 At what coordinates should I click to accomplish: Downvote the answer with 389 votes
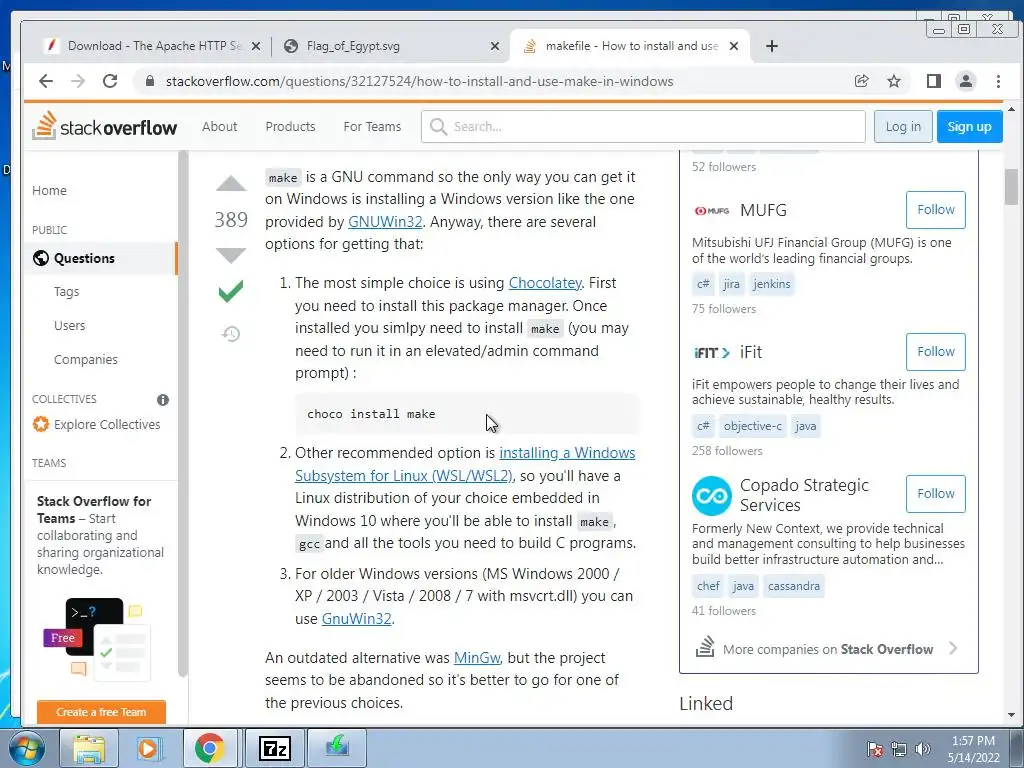pyautogui.click(x=231, y=255)
